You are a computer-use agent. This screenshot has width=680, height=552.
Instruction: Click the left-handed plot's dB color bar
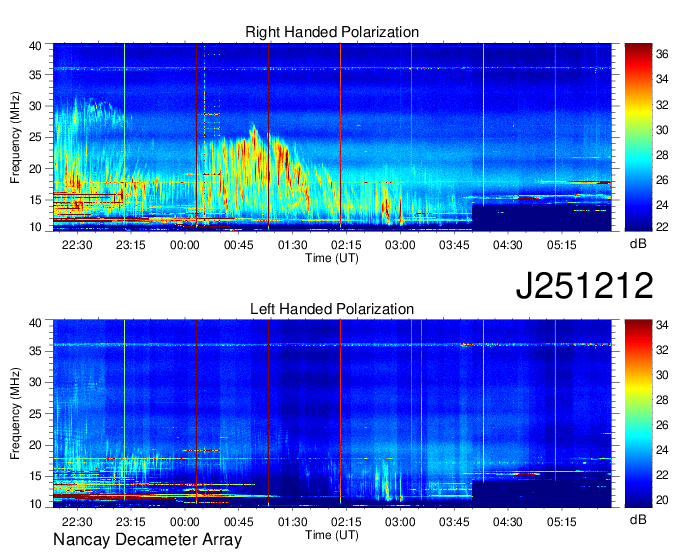638,413
